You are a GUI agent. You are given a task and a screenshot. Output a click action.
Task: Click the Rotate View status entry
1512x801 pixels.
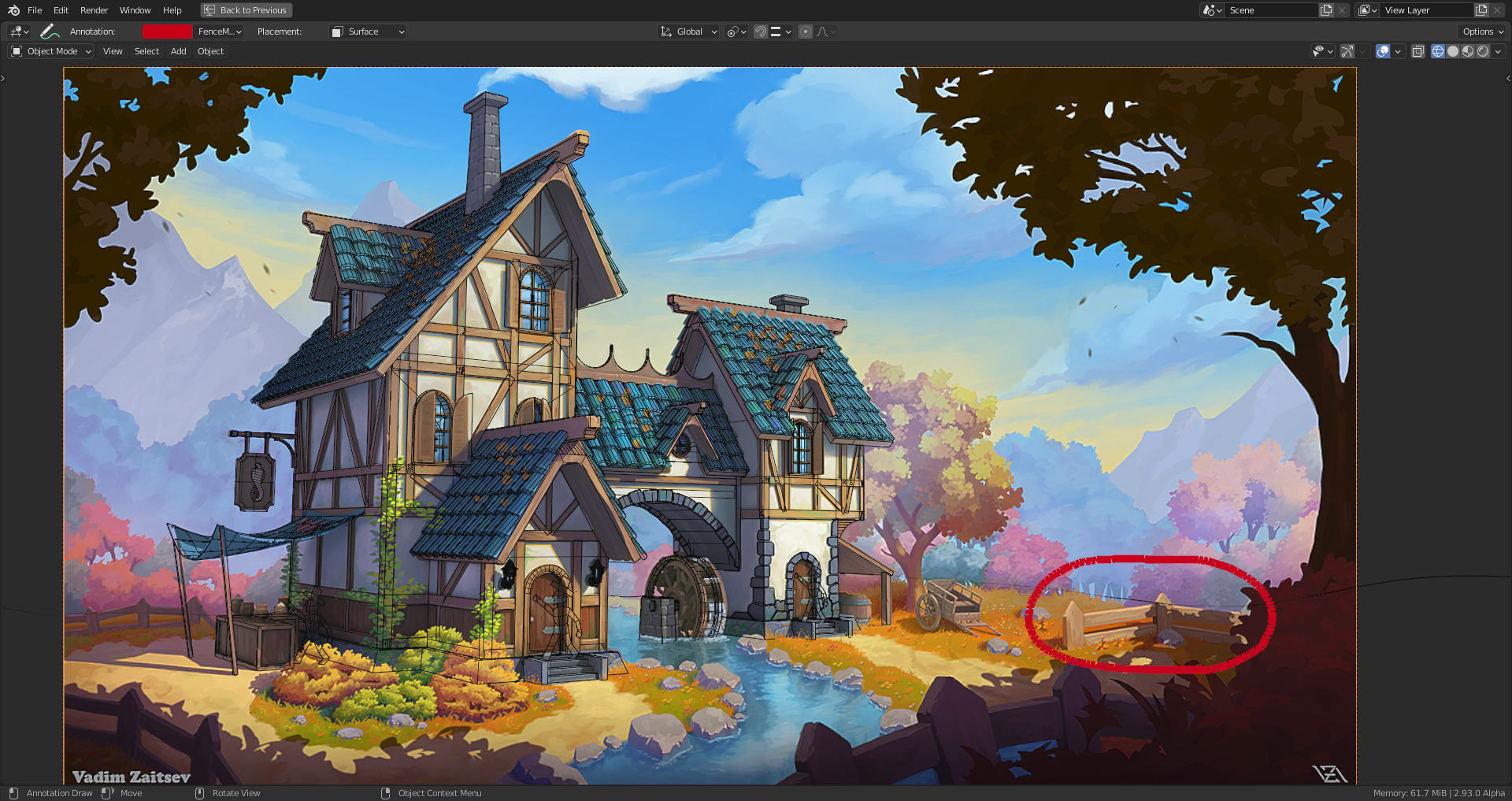(228, 793)
